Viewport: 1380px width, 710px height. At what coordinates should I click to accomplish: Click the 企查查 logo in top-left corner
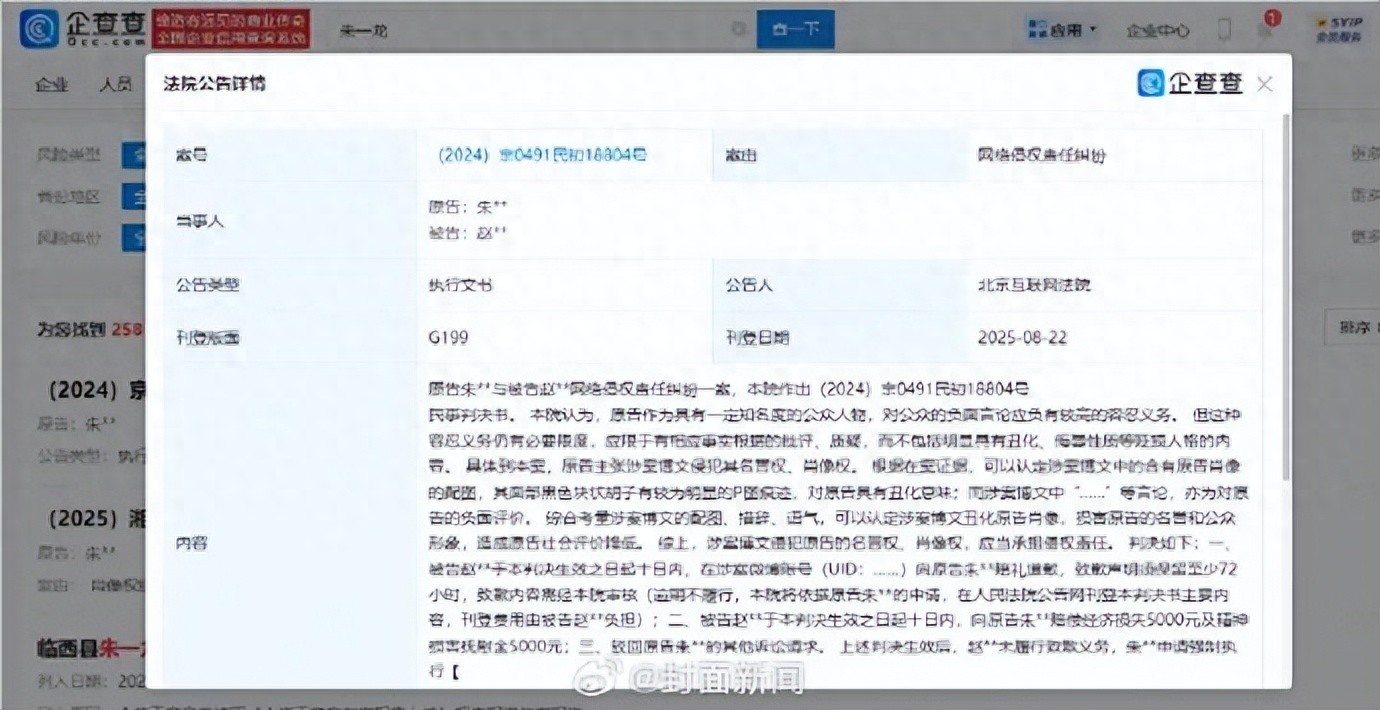(x=75, y=28)
